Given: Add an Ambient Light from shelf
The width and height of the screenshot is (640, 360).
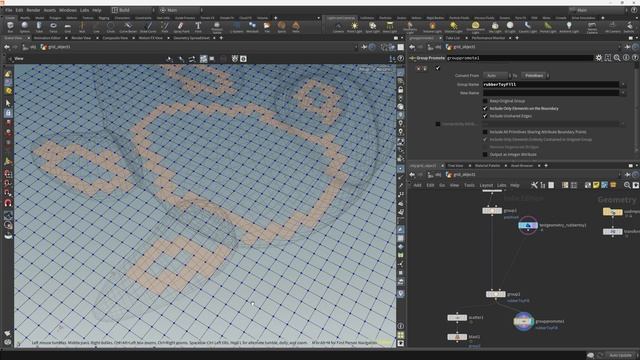Looking at the screenshot, I should (569, 27).
